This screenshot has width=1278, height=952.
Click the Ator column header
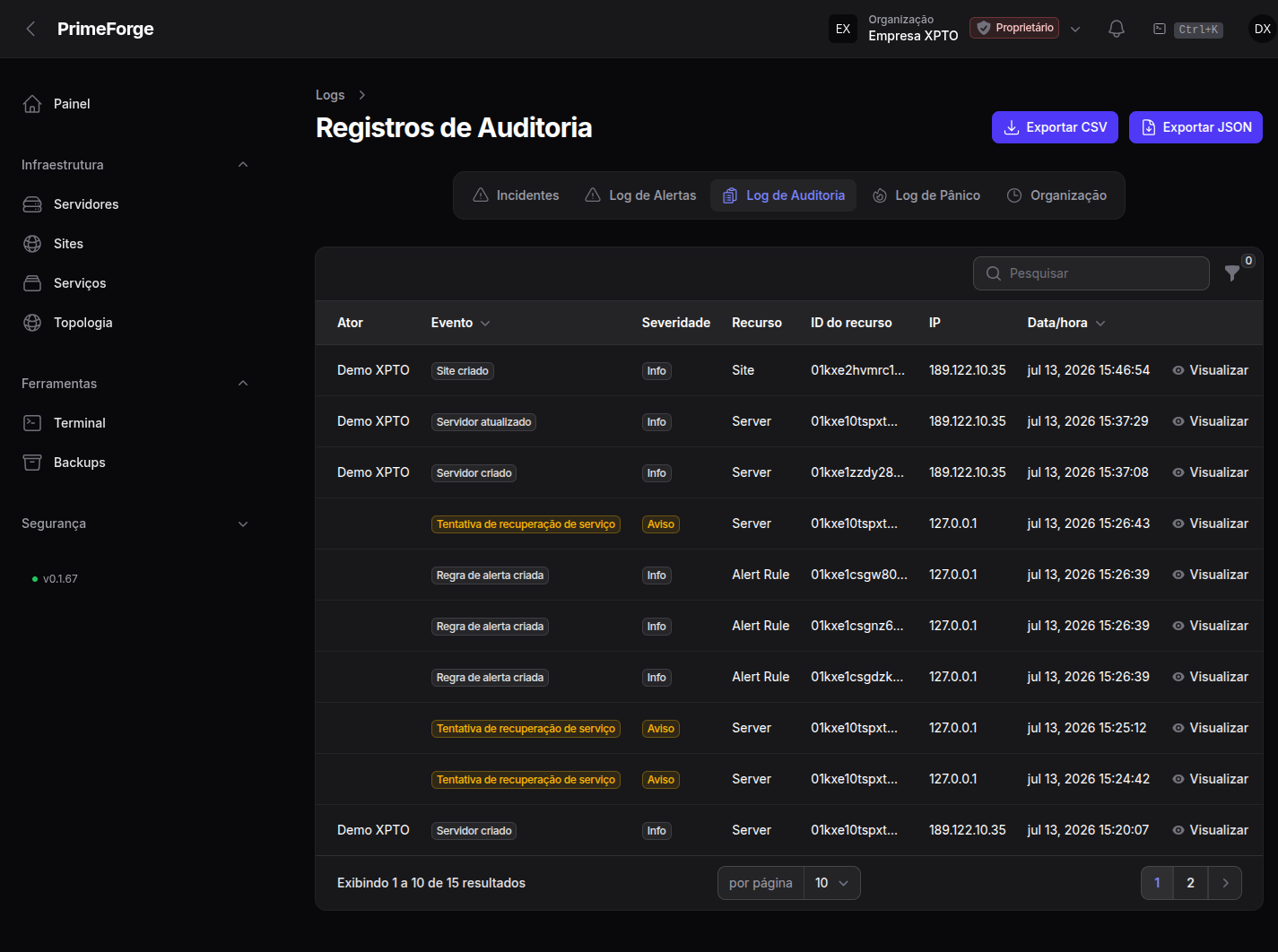pos(350,323)
